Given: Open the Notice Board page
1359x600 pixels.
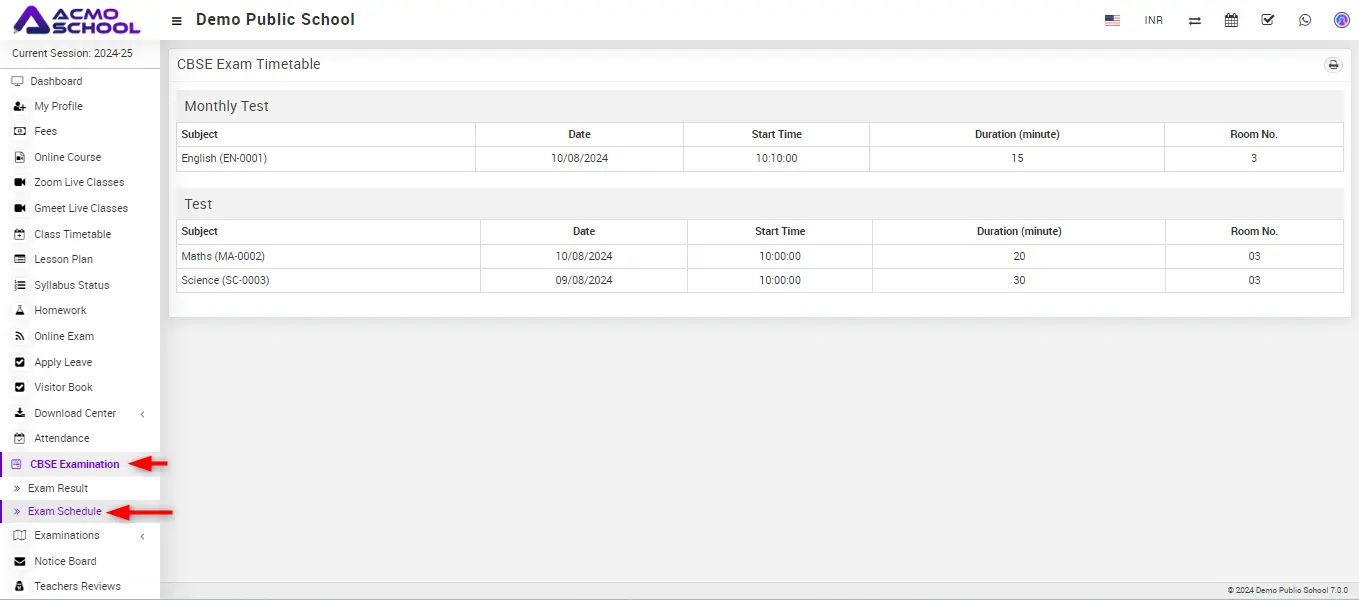Looking at the screenshot, I should click(65, 561).
